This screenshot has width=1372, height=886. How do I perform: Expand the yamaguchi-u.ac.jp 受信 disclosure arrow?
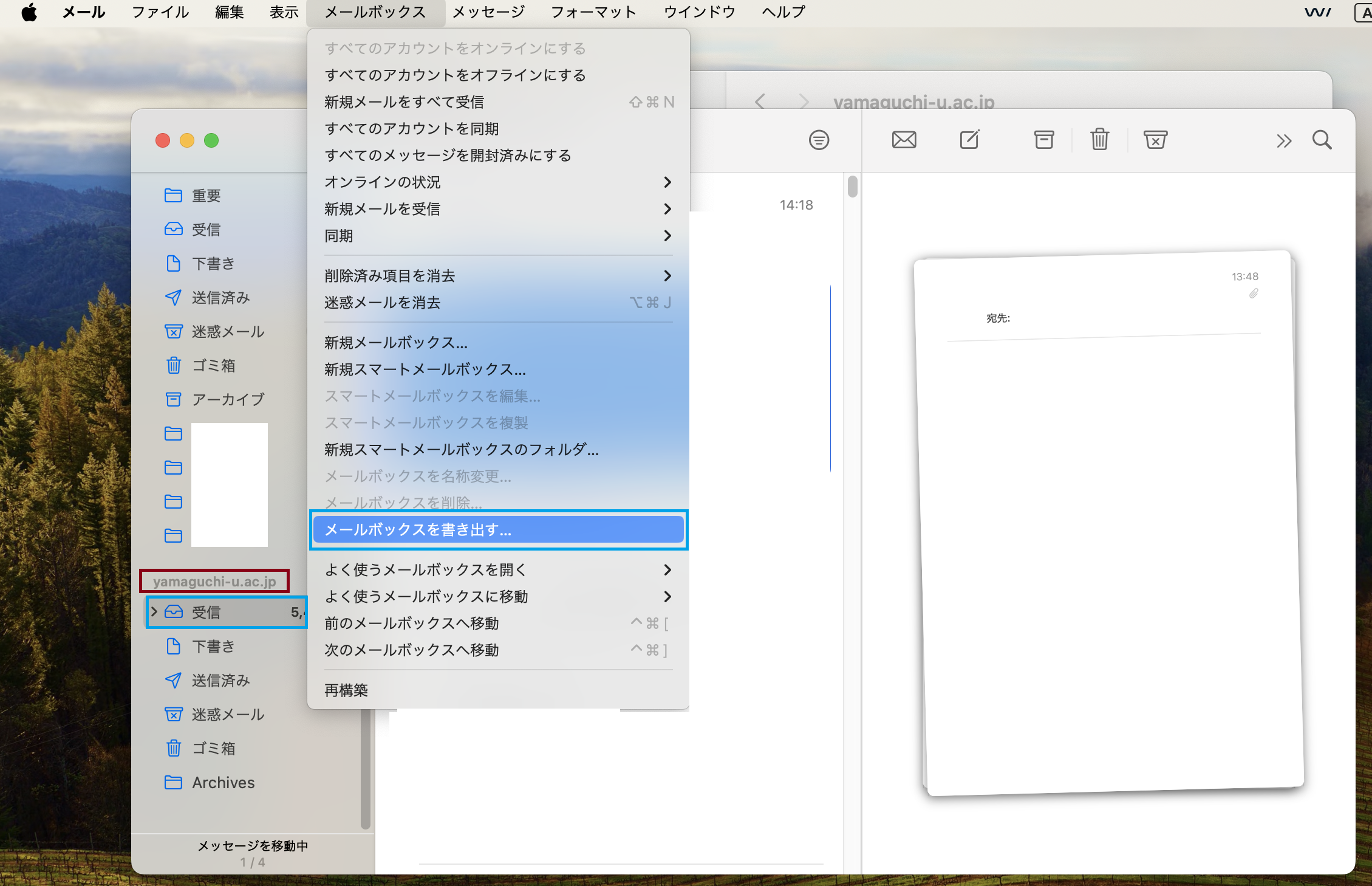(x=154, y=612)
